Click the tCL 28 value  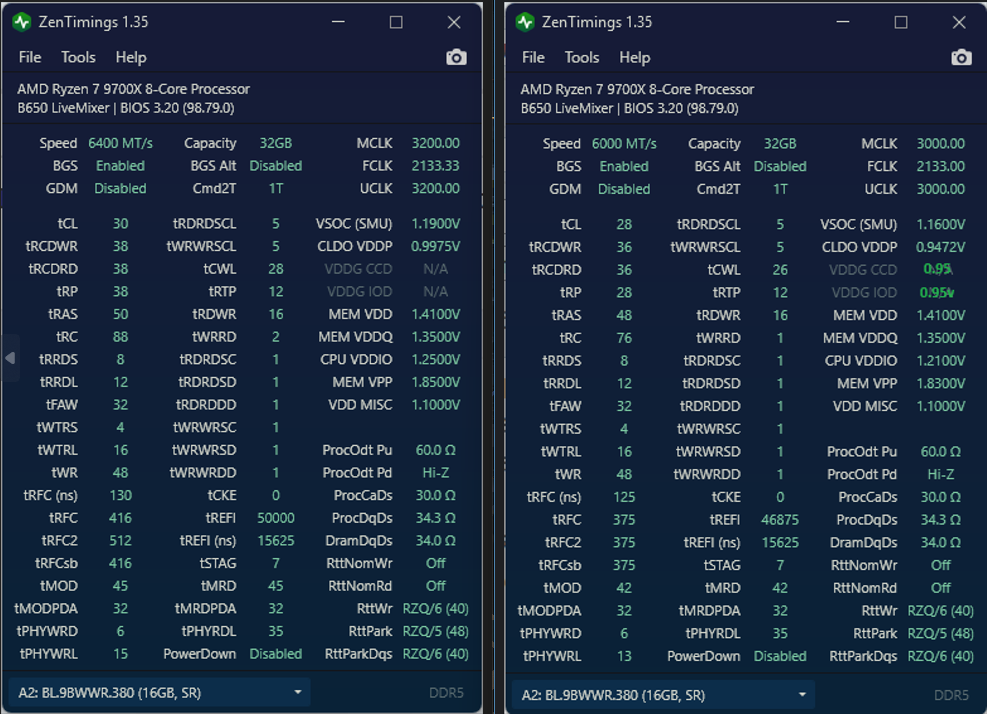pos(624,224)
